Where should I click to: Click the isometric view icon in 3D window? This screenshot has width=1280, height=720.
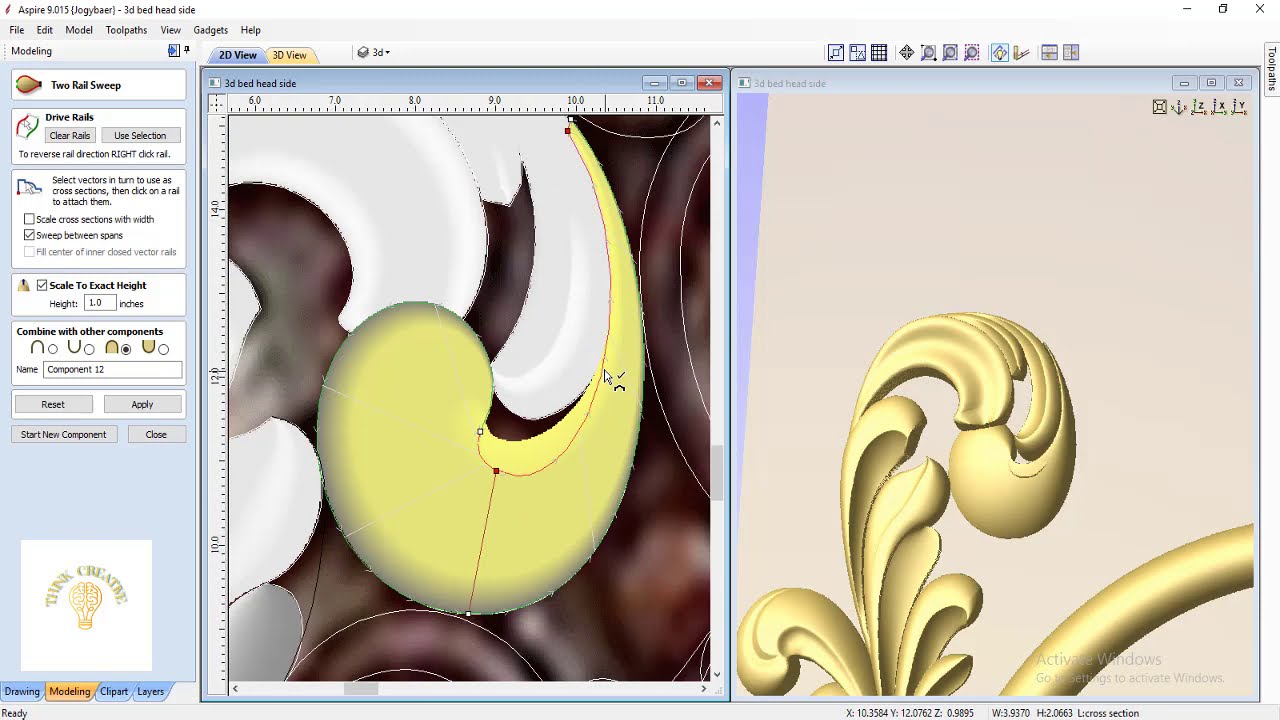[x=1179, y=107]
